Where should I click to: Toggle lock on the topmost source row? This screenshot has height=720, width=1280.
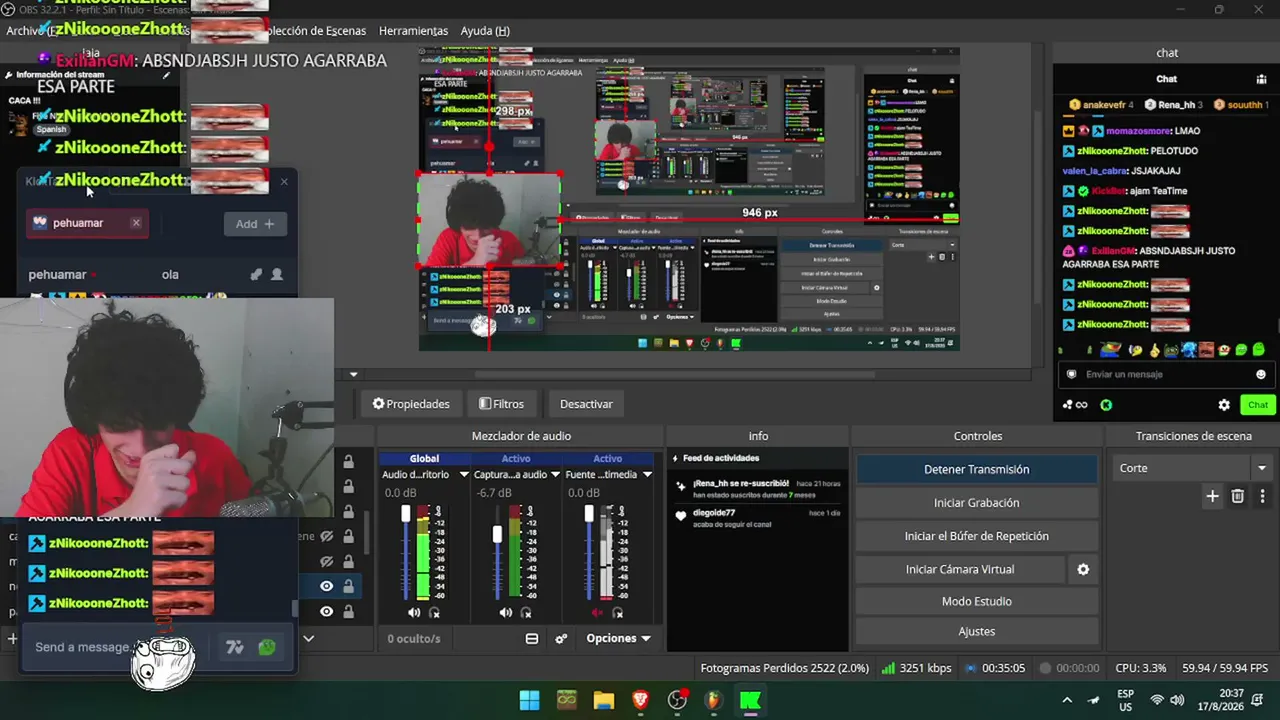tap(348, 462)
